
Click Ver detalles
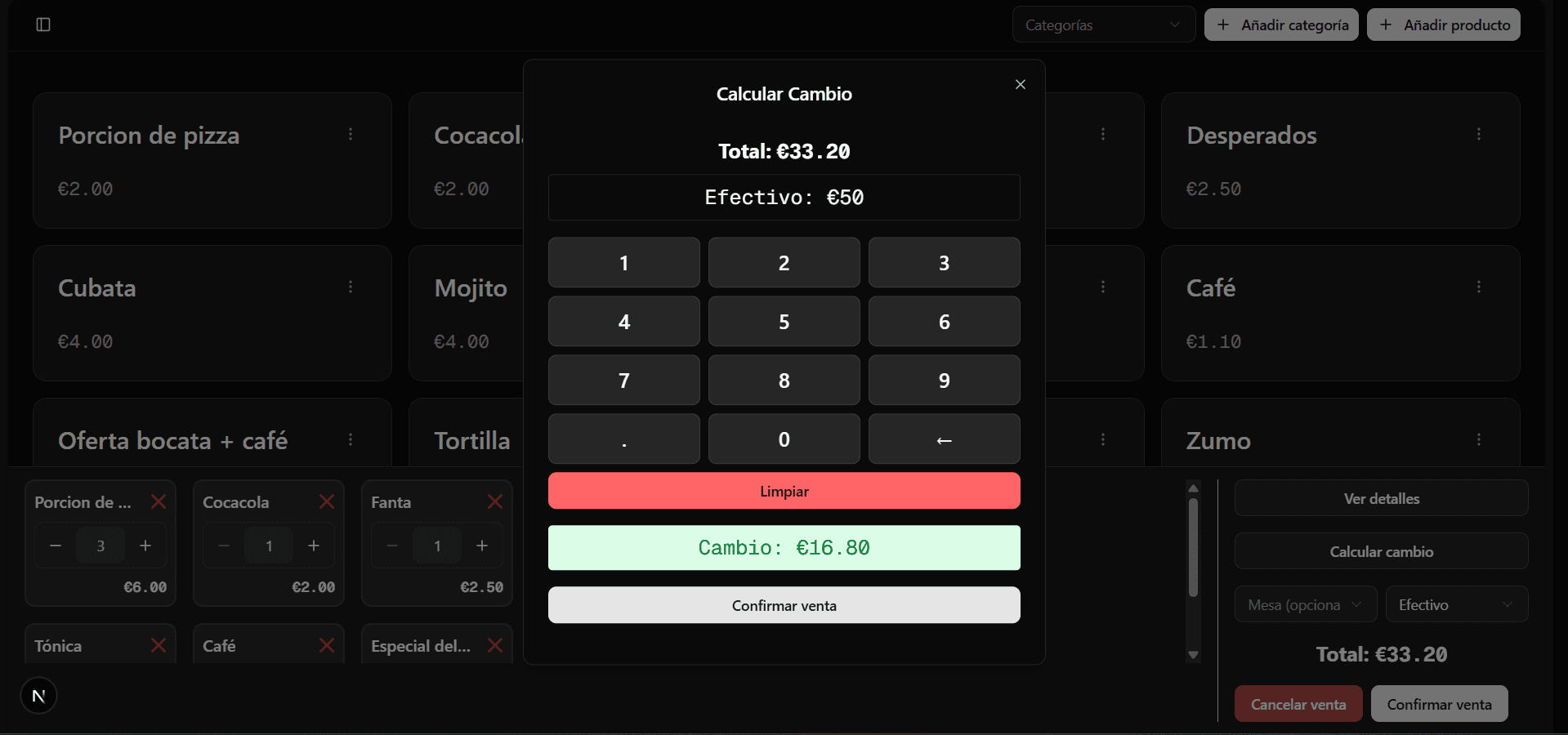1381,498
